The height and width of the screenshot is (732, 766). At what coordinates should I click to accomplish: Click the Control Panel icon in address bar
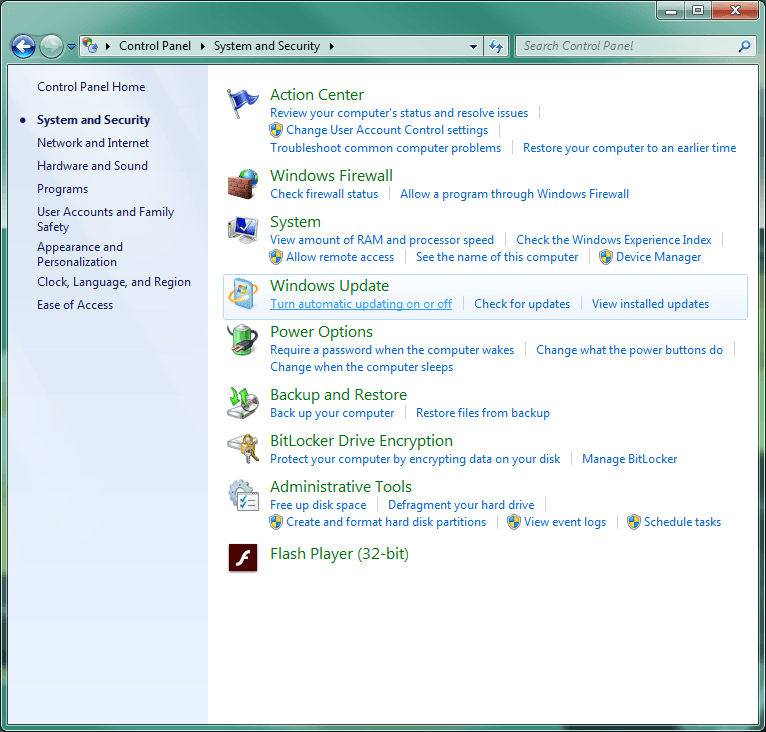[90, 46]
